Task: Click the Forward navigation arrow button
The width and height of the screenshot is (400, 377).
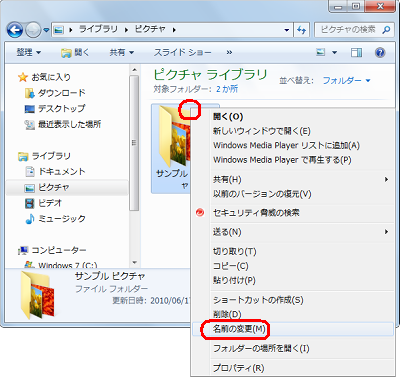Action: (33, 30)
